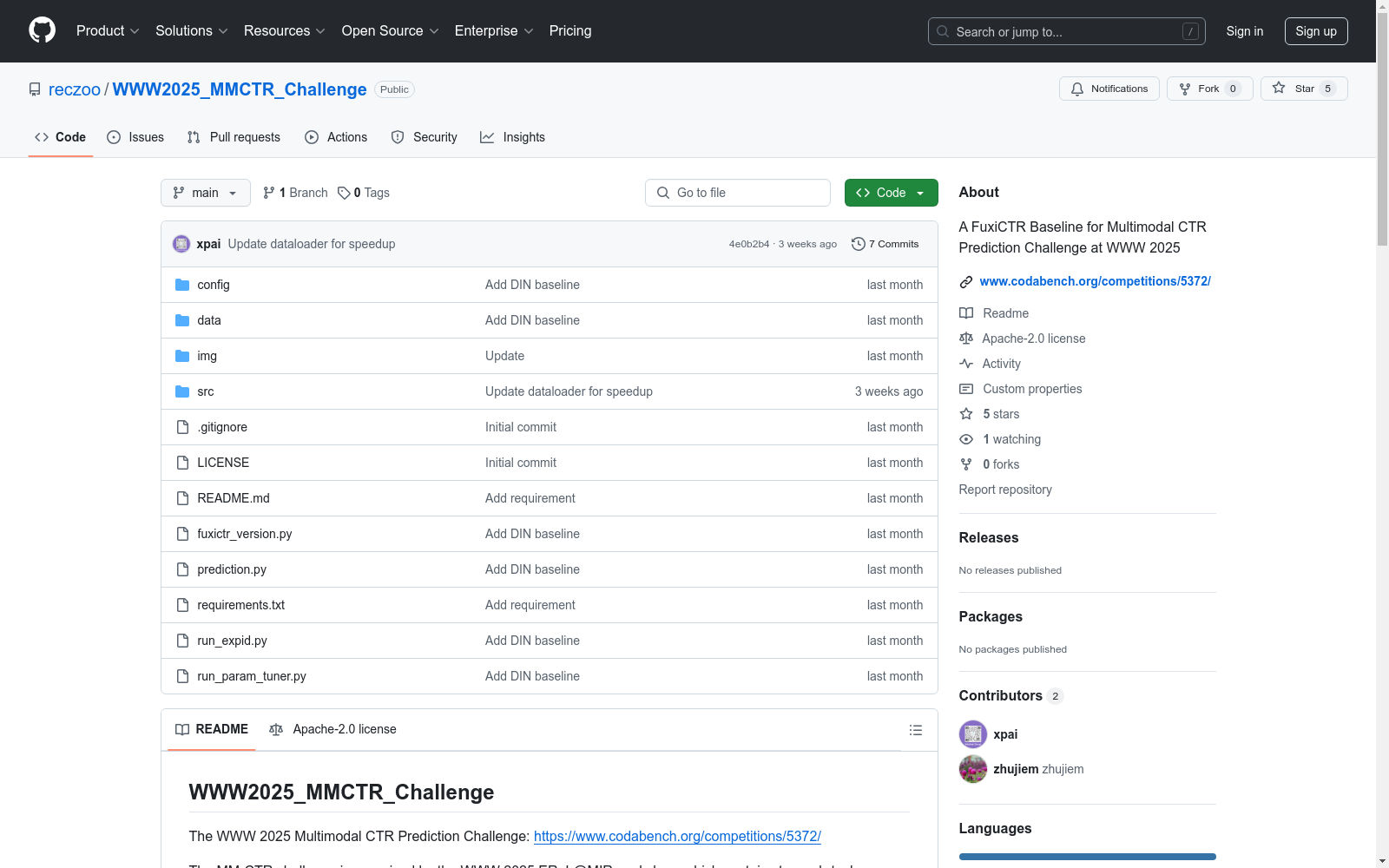Open the Insights tab

pos(513,137)
